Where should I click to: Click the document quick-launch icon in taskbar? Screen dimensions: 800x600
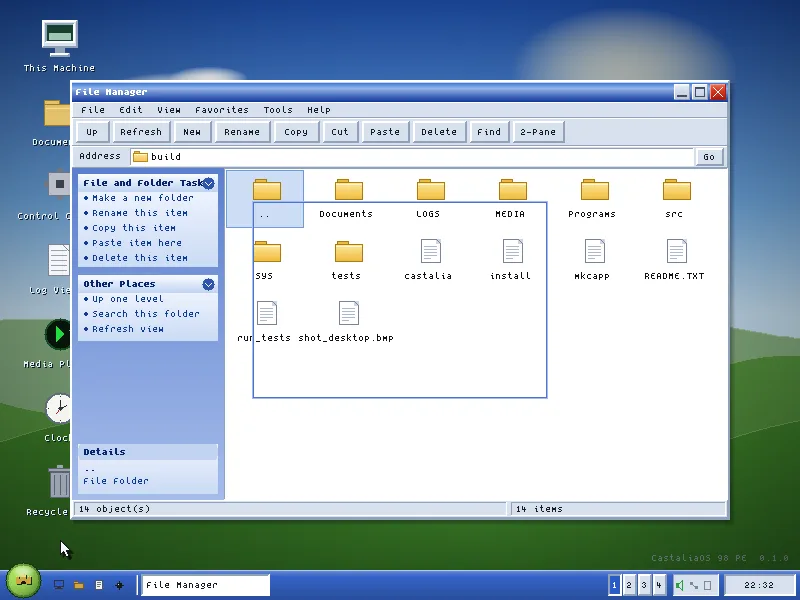click(99, 585)
